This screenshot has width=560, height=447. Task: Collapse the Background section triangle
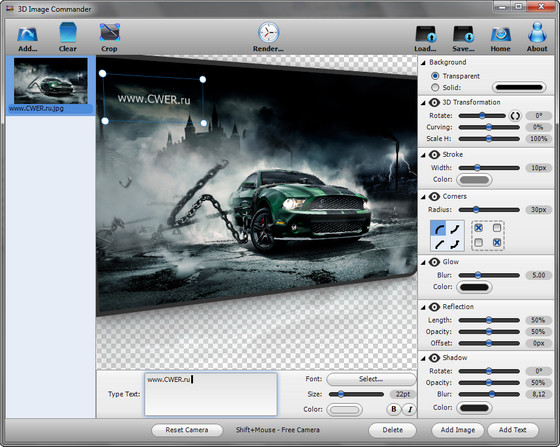[423, 63]
